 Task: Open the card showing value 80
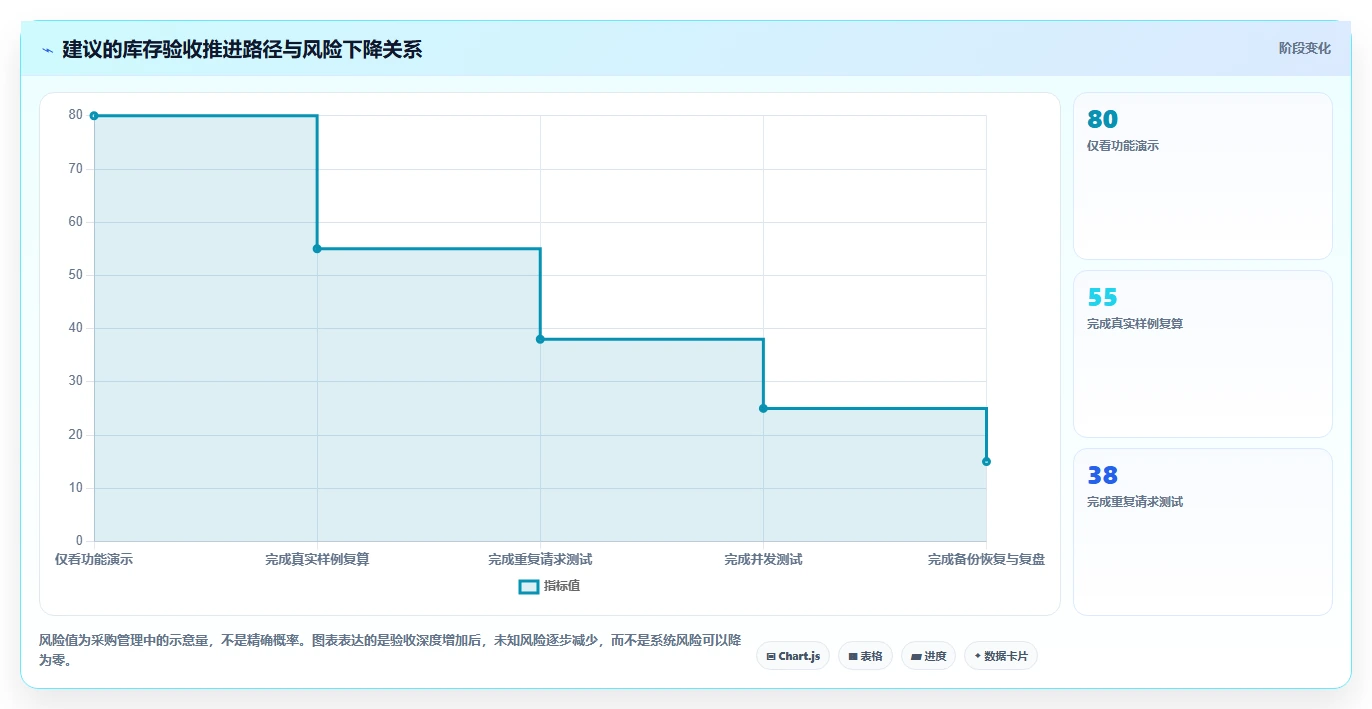tap(1202, 176)
